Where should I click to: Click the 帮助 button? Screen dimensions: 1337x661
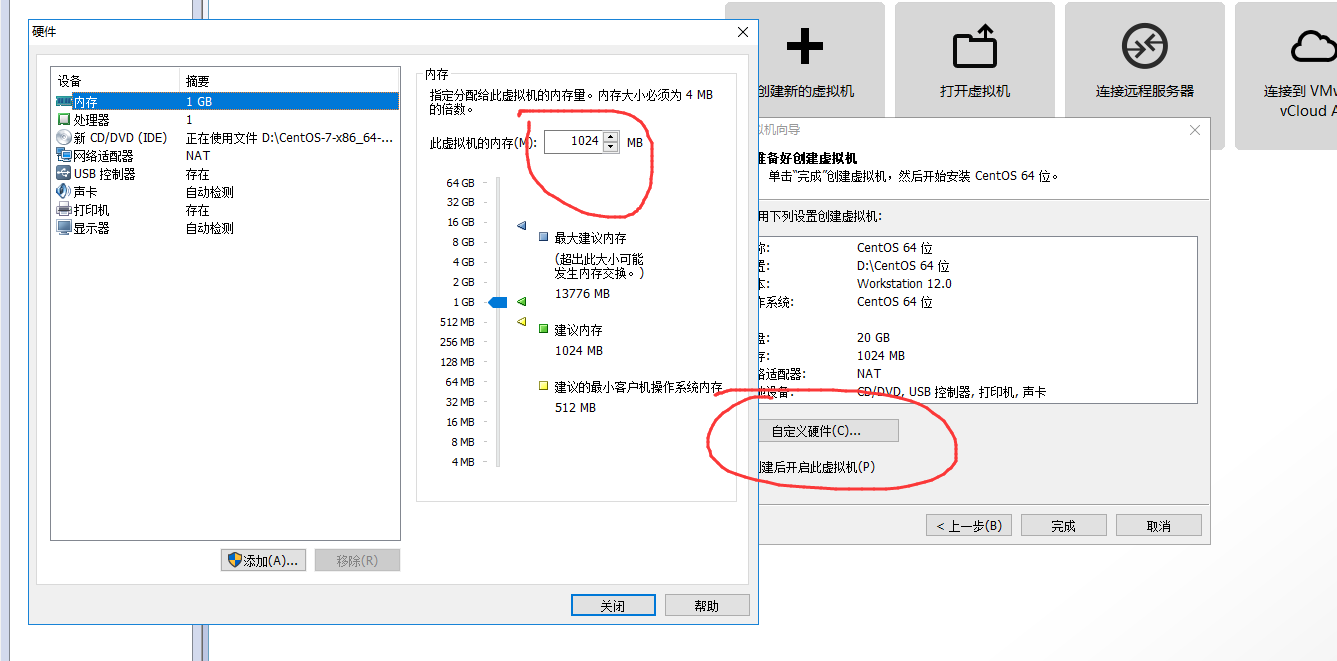(x=706, y=606)
